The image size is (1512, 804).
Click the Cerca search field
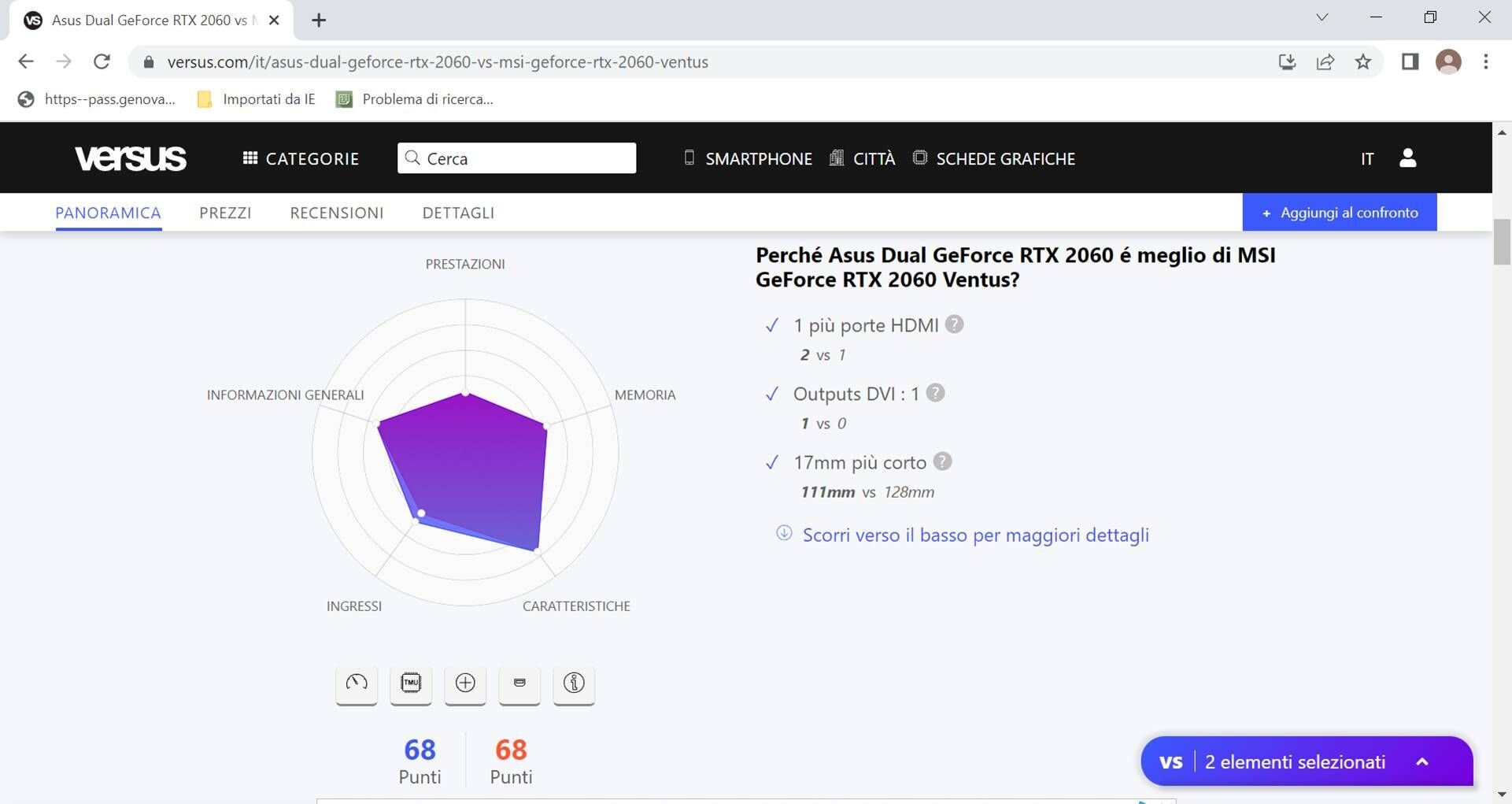click(x=516, y=158)
